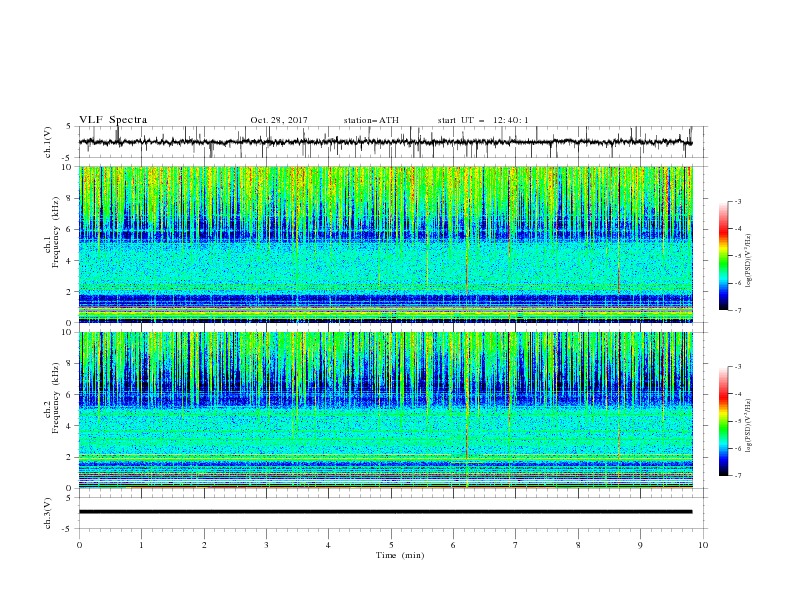Image resolution: width=792 pixels, height=612 pixels.
Task: Click the ch.1(V) waveform axis label
Action: tap(48, 142)
